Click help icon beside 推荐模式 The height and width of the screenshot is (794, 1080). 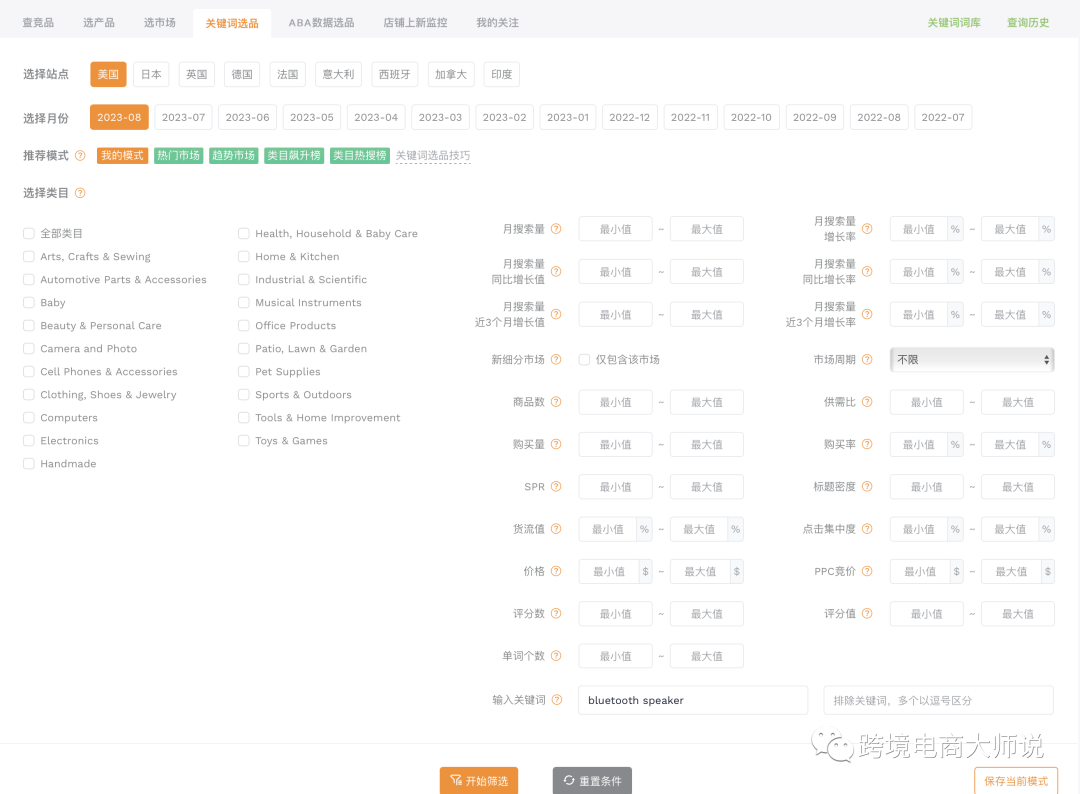click(80, 156)
